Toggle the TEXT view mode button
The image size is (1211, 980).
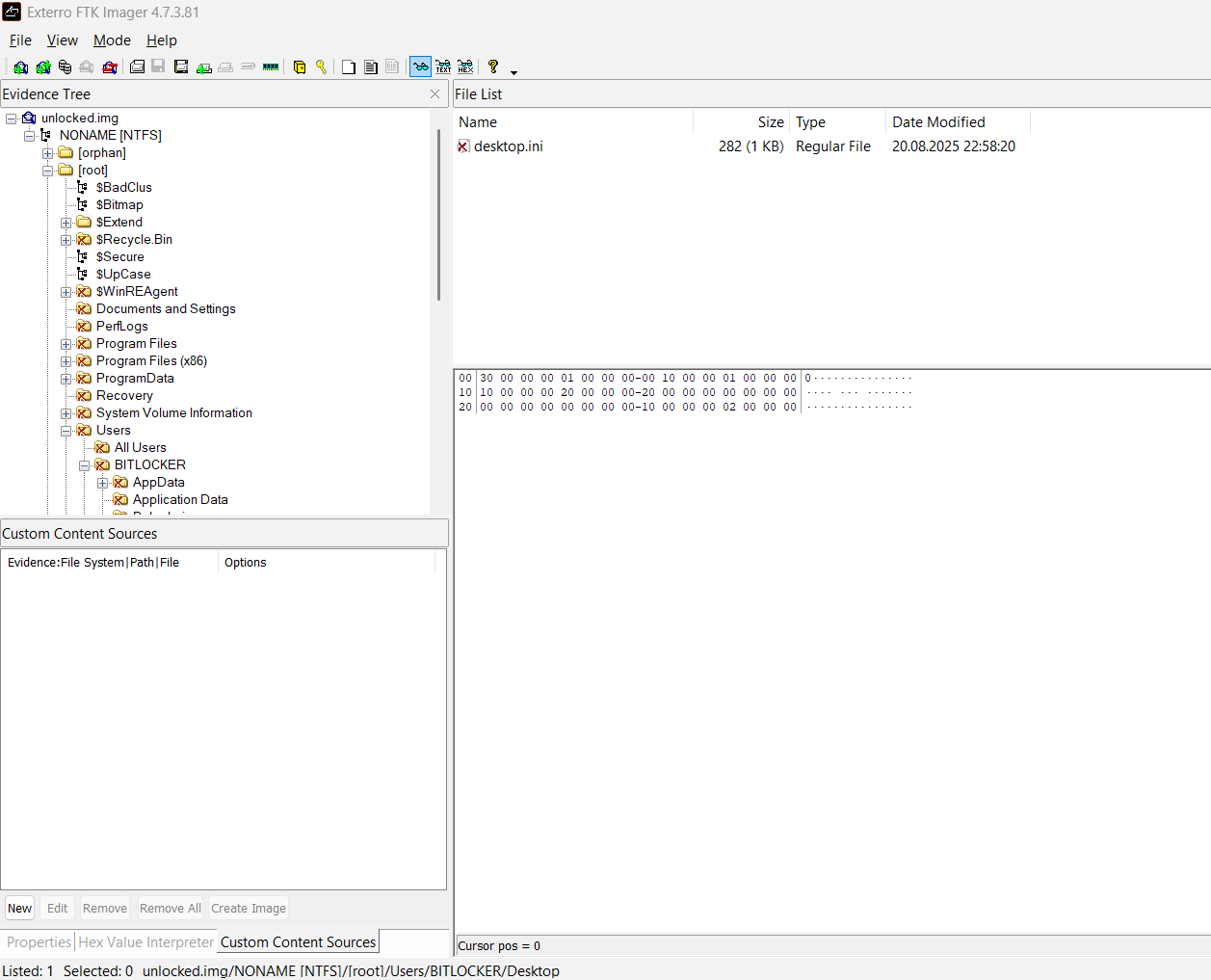[x=443, y=67]
